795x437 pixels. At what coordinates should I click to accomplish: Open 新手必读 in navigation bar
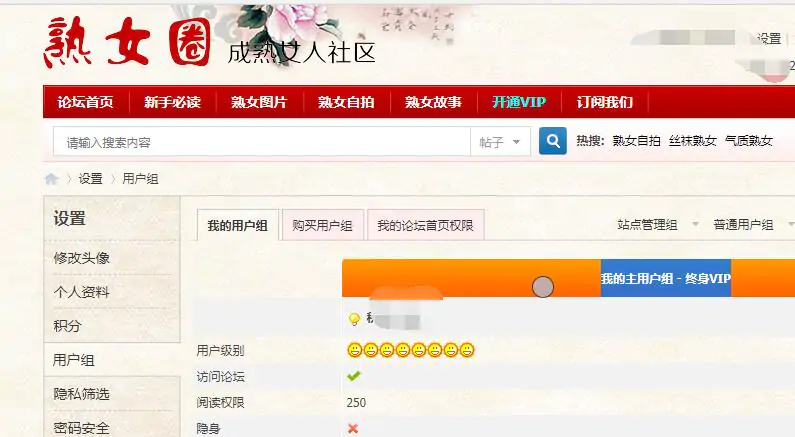pyautogui.click(x=172, y=102)
